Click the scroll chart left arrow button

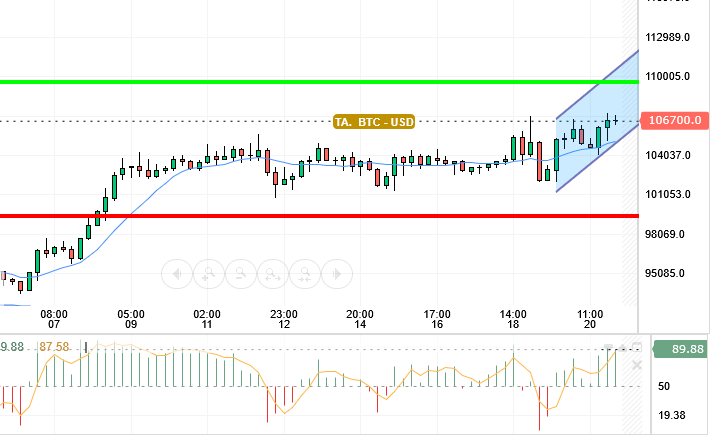click(x=177, y=274)
